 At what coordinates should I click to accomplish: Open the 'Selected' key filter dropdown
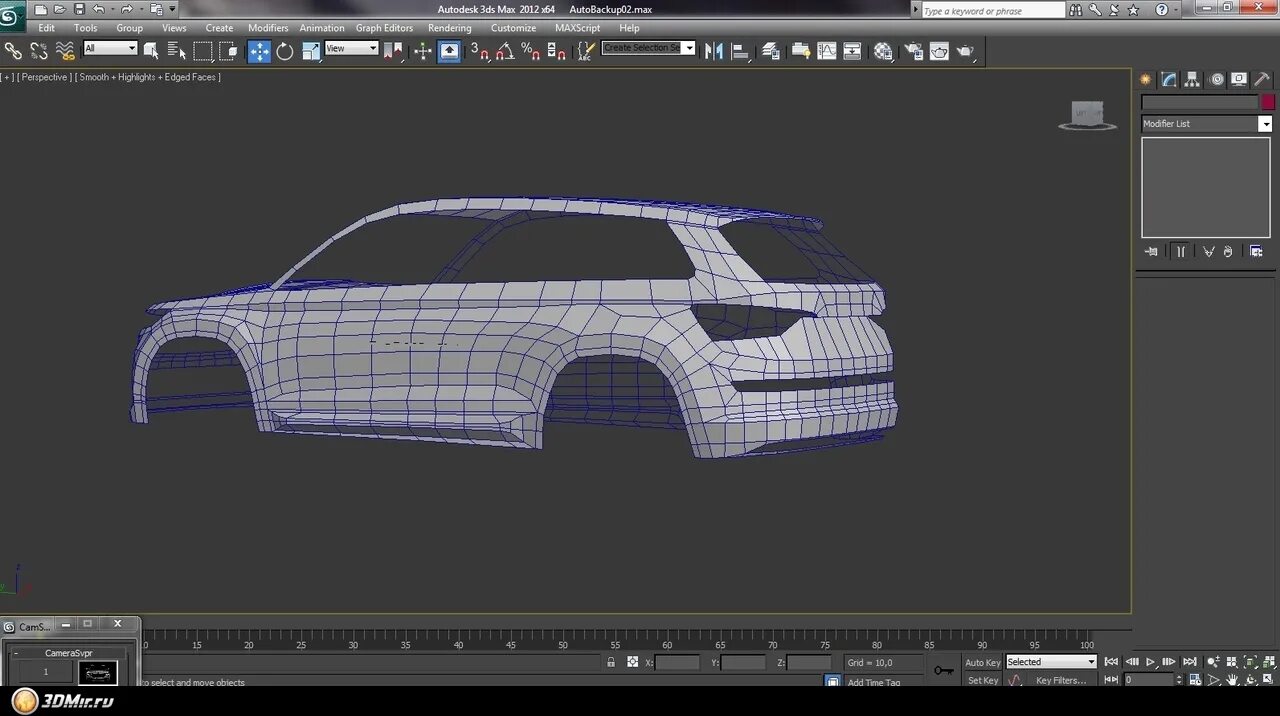click(x=1051, y=662)
